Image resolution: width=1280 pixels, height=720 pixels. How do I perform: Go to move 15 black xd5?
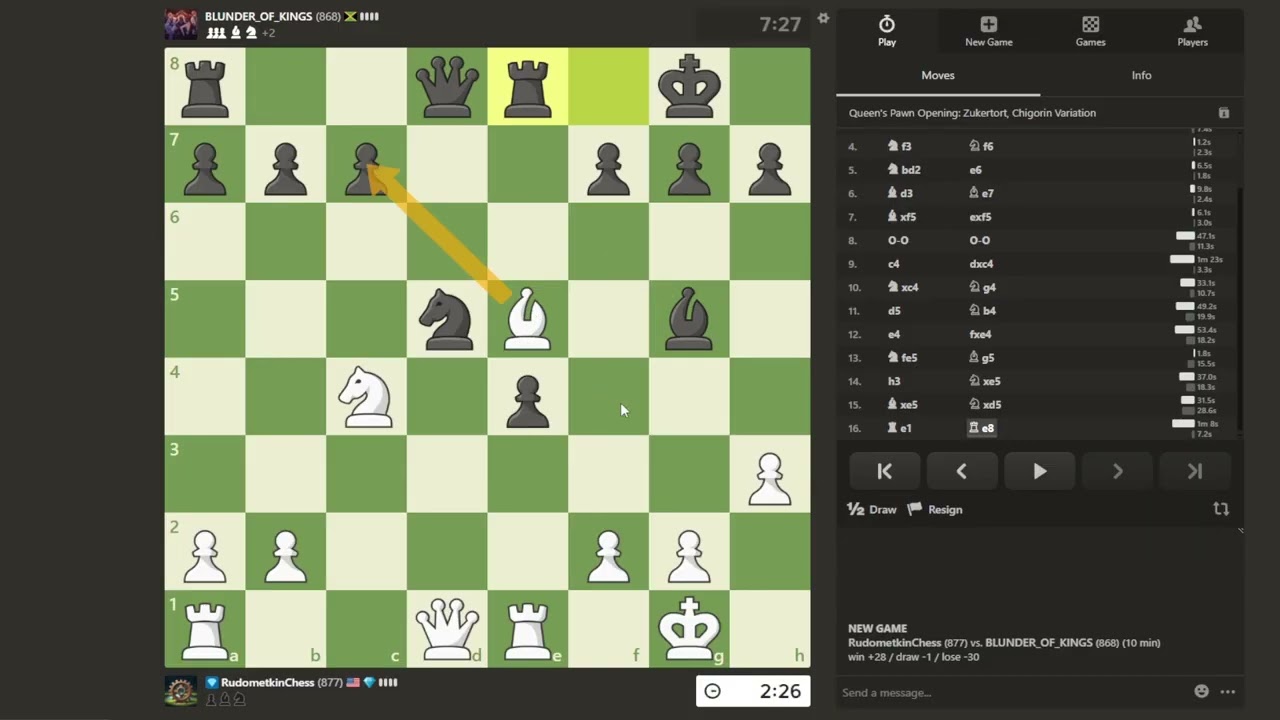985,405
